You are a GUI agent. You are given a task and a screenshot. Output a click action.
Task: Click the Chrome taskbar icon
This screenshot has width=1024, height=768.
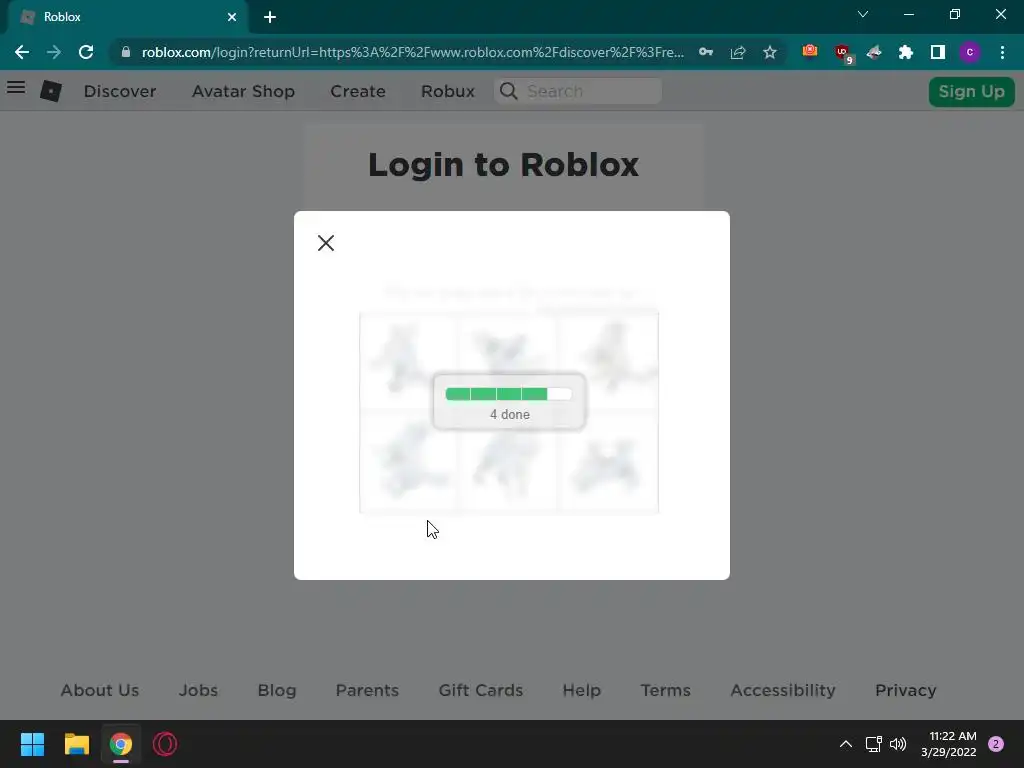(x=121, y=744)
